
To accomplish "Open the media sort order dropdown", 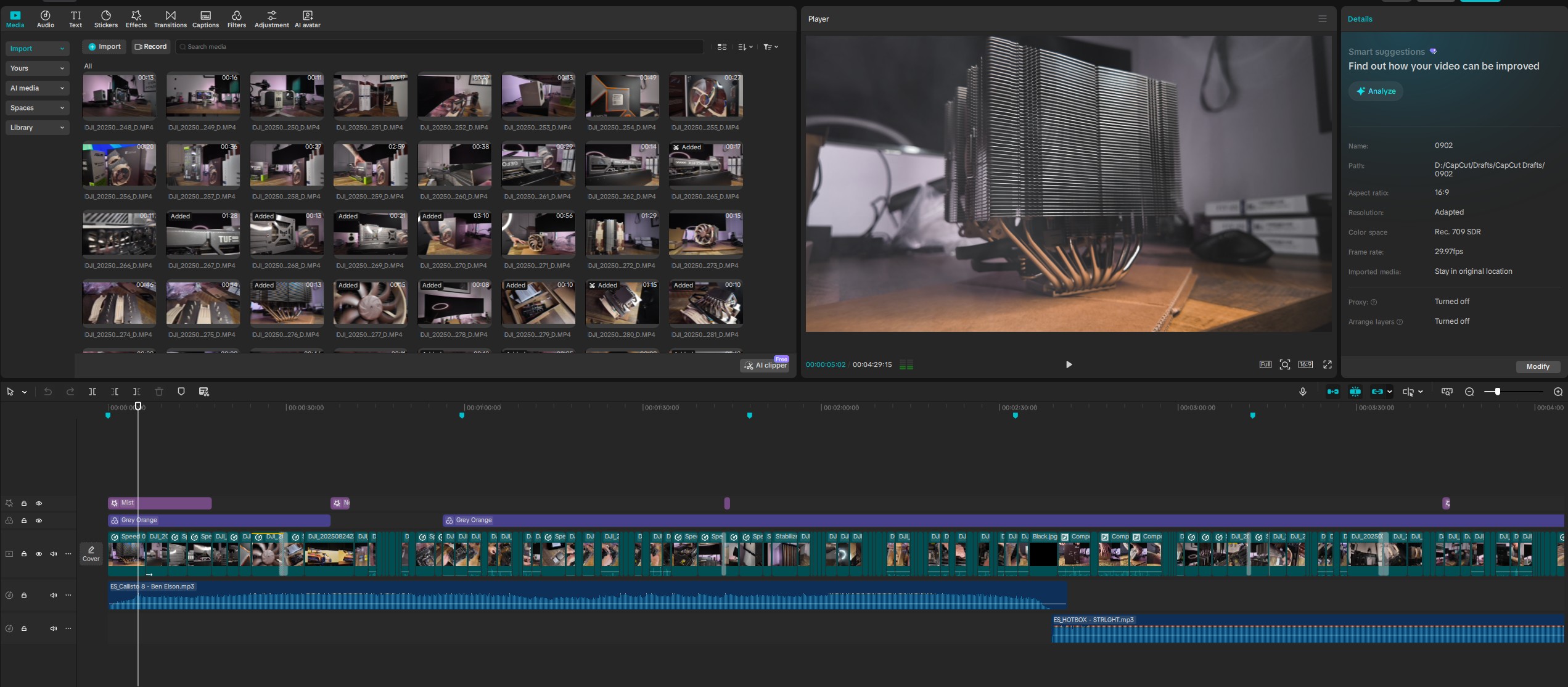I will point(744,46).
